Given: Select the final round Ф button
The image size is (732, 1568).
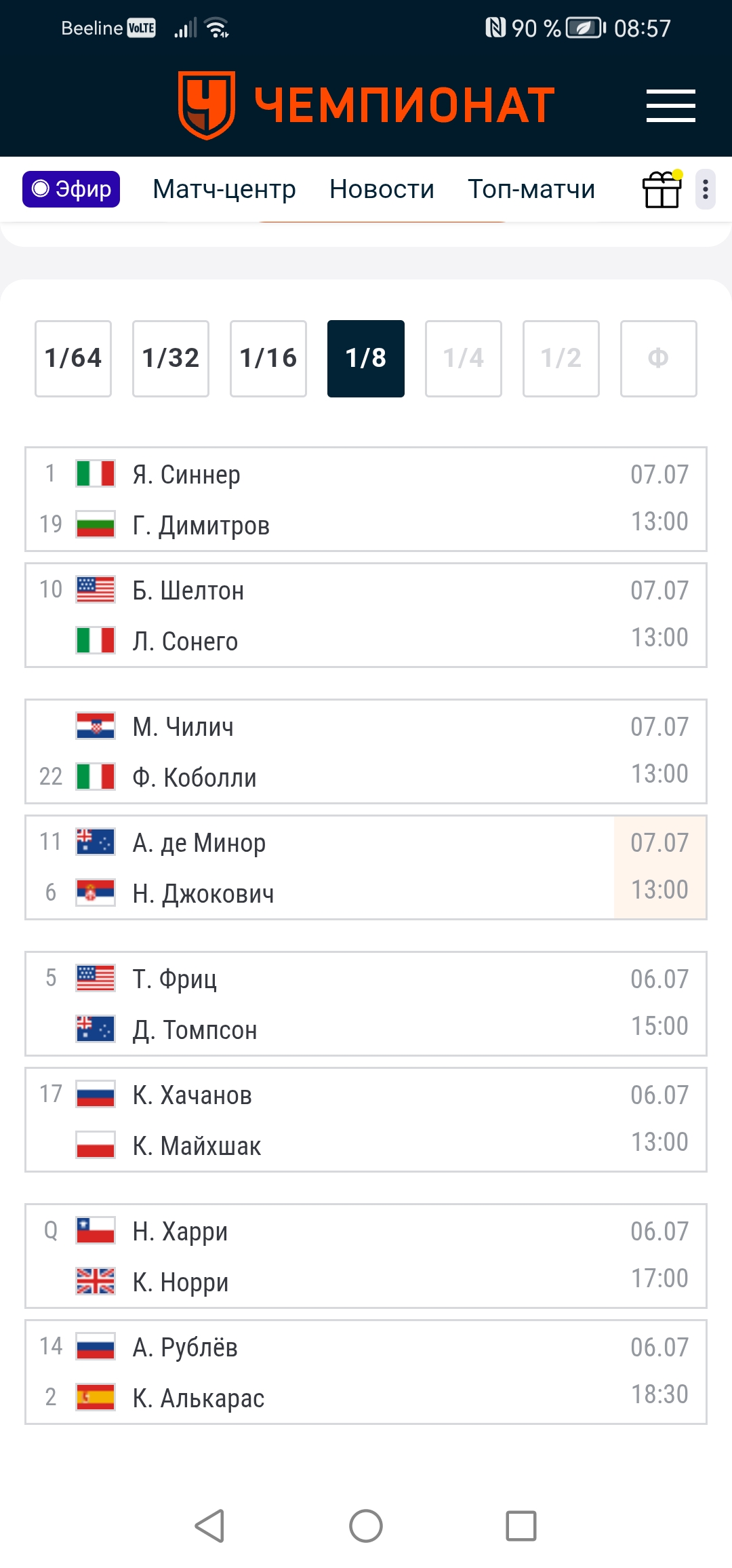Looking at the screenshot, I should coord(659,359).
